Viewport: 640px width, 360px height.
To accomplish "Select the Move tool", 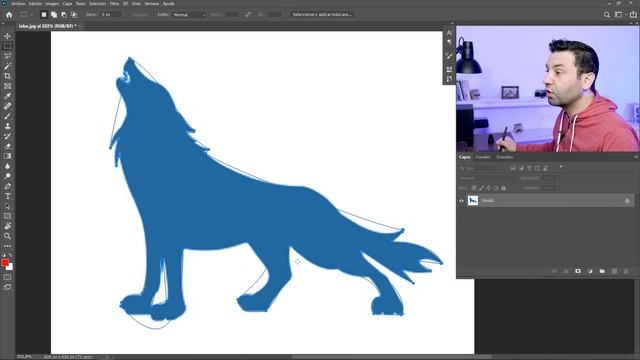I will pyautogui.click(x=7, y=36).
